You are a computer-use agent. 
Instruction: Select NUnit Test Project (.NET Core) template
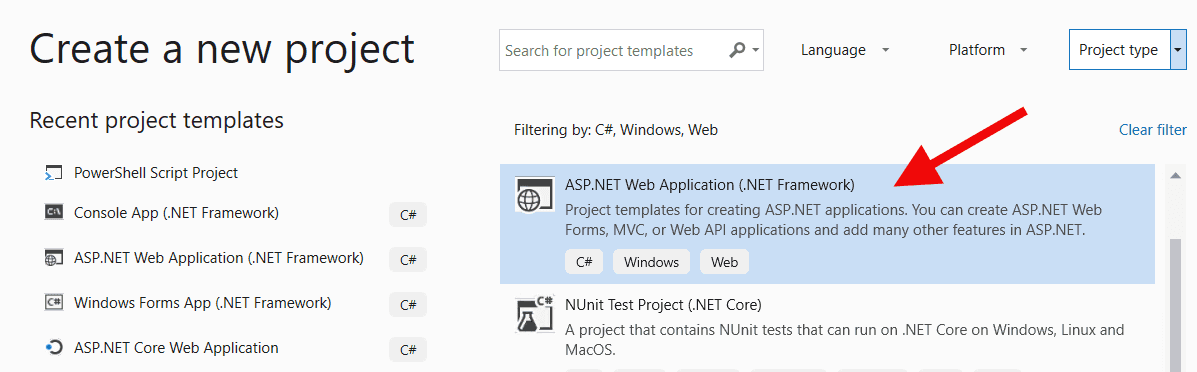tap(828, 328)
